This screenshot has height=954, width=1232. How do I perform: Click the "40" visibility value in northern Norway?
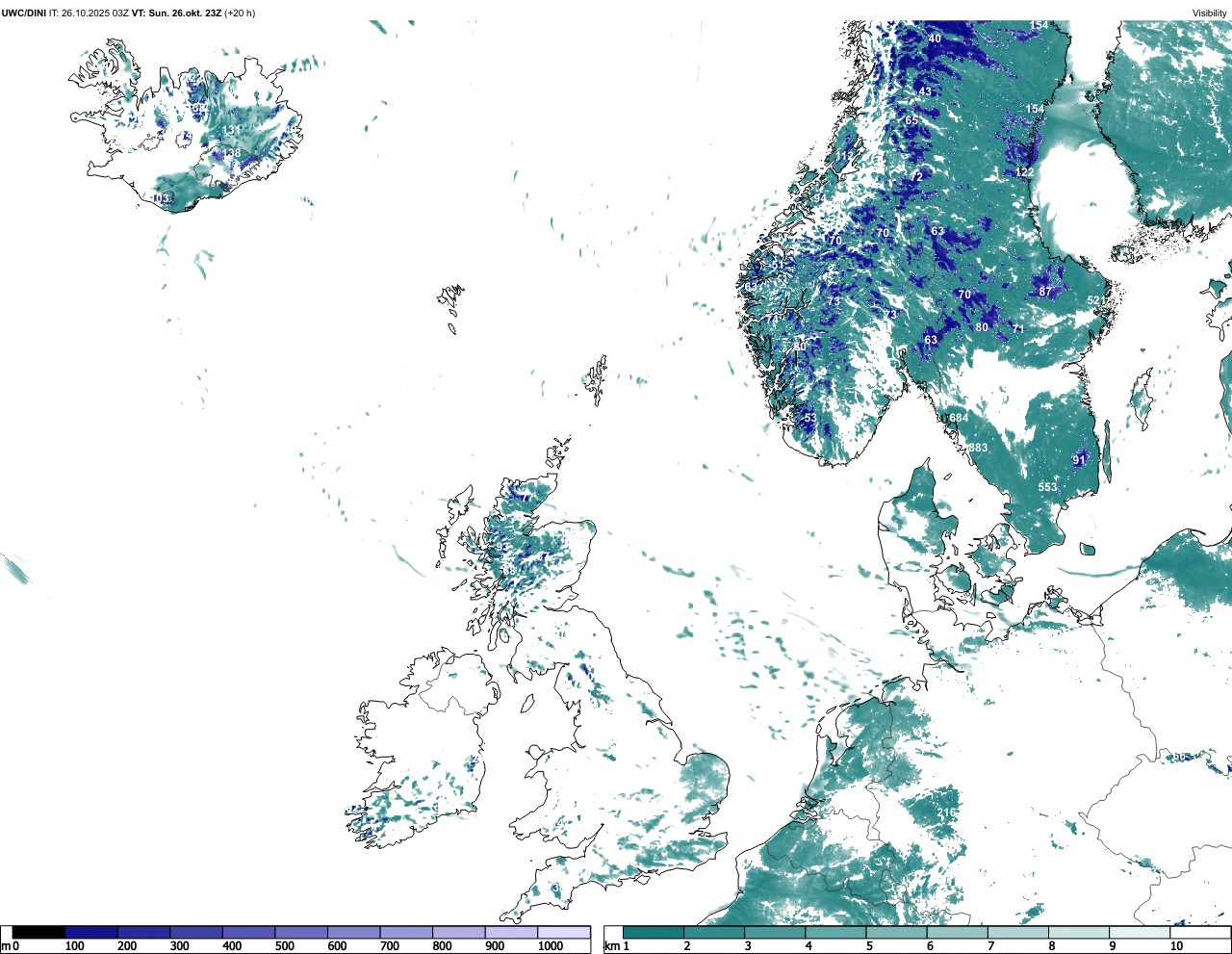click(935, 39)
